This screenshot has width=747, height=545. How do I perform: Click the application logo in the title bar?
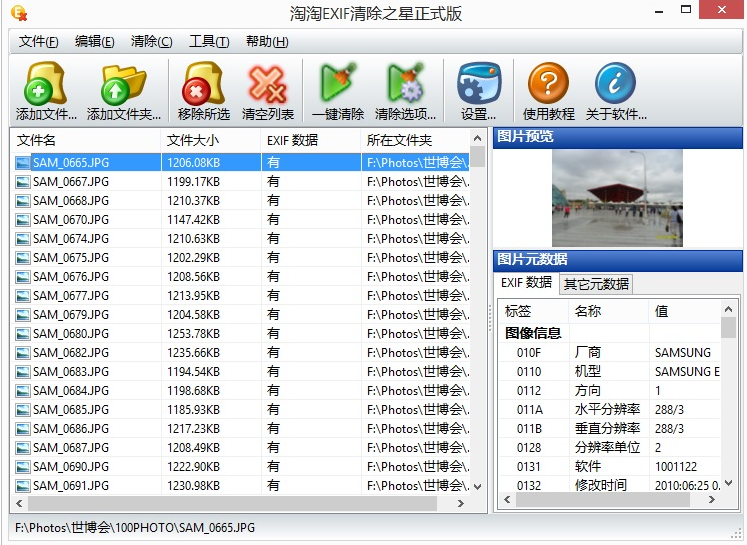(x=19, y=13)
